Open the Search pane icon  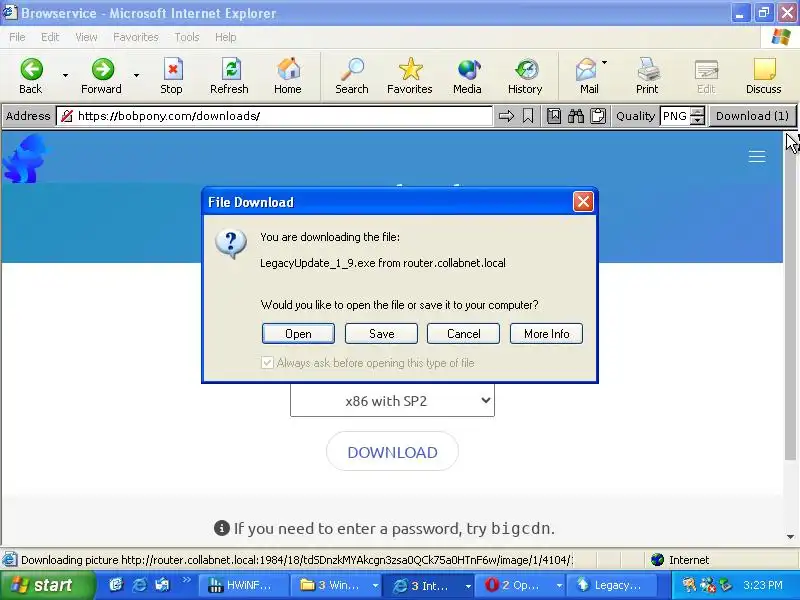[x=352, y=69]
